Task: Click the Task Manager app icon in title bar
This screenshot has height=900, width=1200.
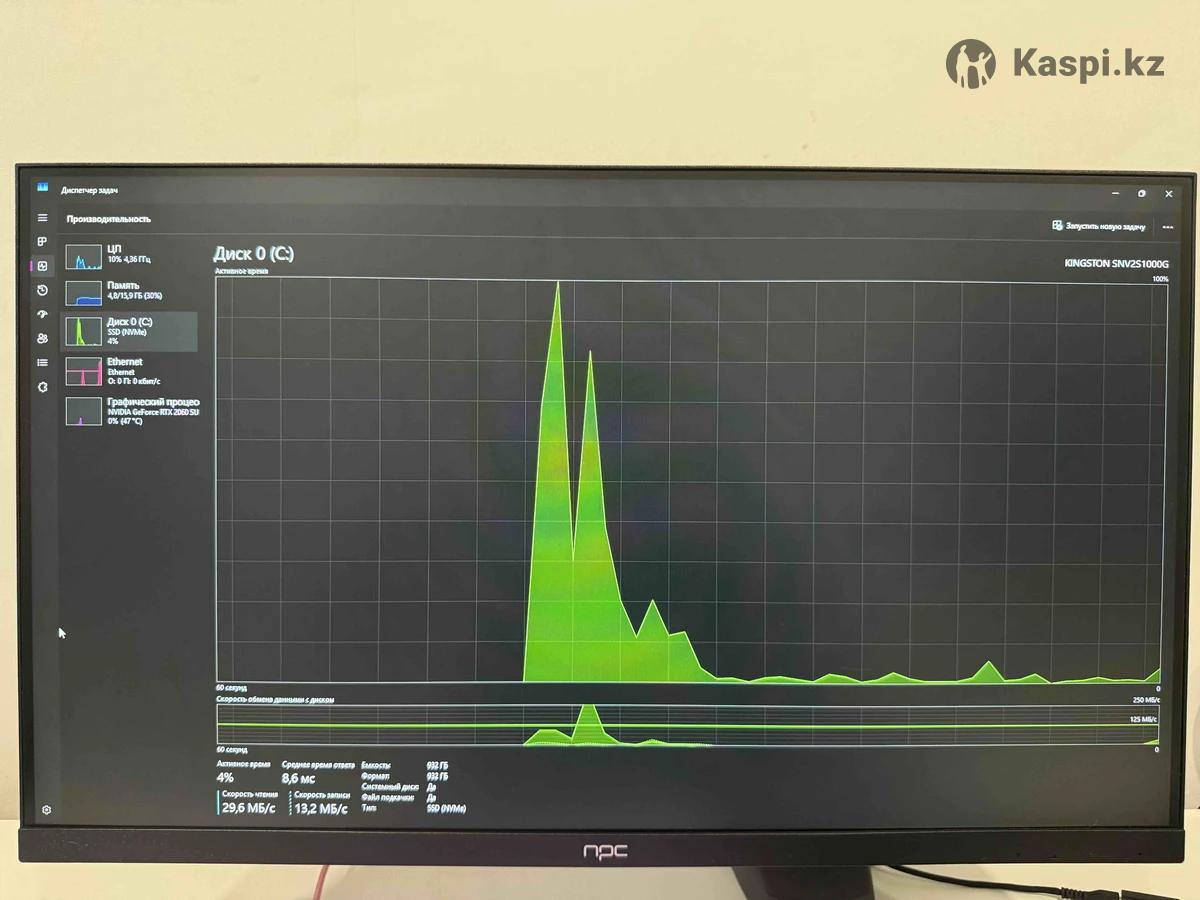Action: 43,188
